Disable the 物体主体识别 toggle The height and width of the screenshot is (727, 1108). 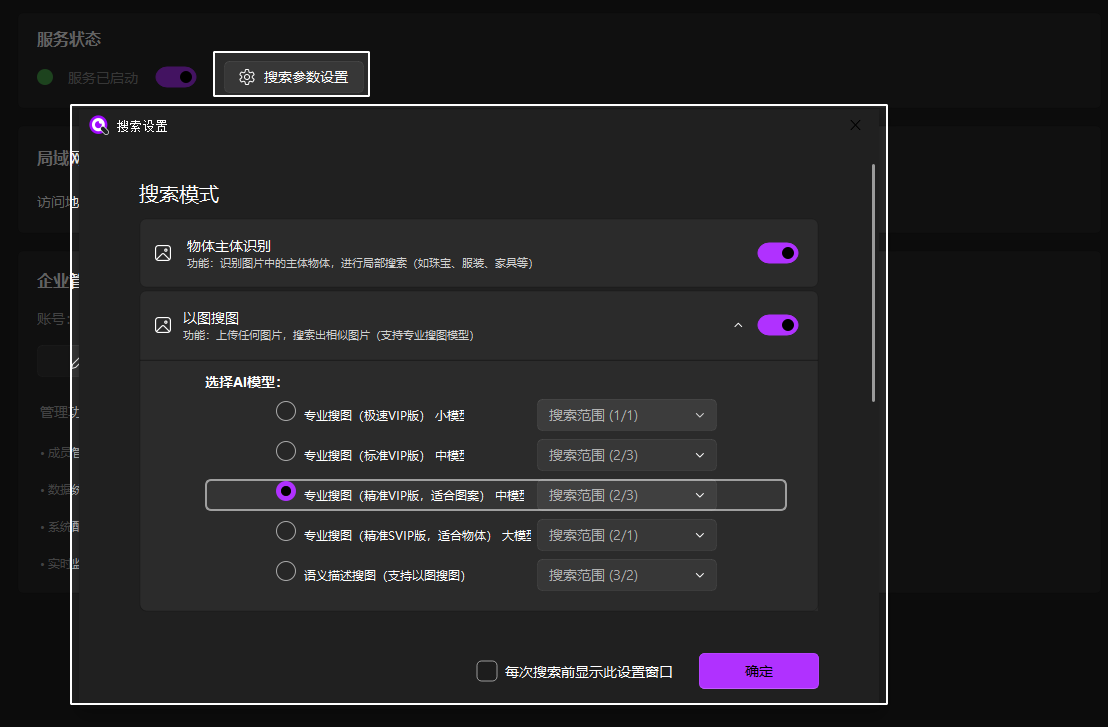778,253
